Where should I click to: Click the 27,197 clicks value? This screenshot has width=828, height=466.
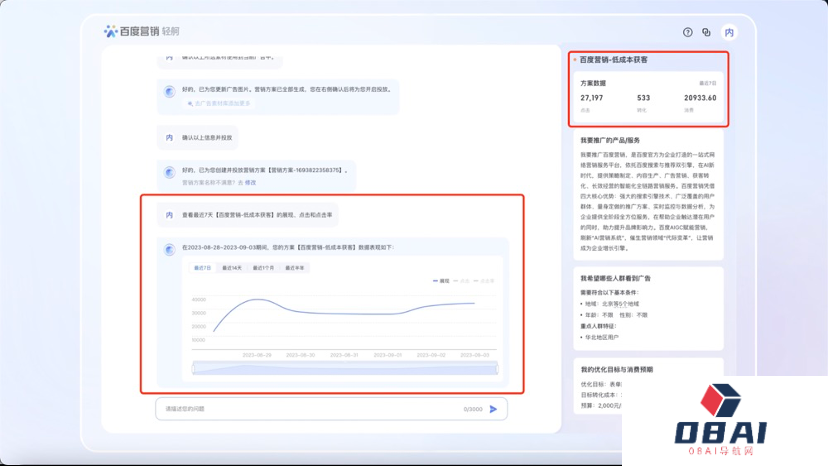[591, 98]
